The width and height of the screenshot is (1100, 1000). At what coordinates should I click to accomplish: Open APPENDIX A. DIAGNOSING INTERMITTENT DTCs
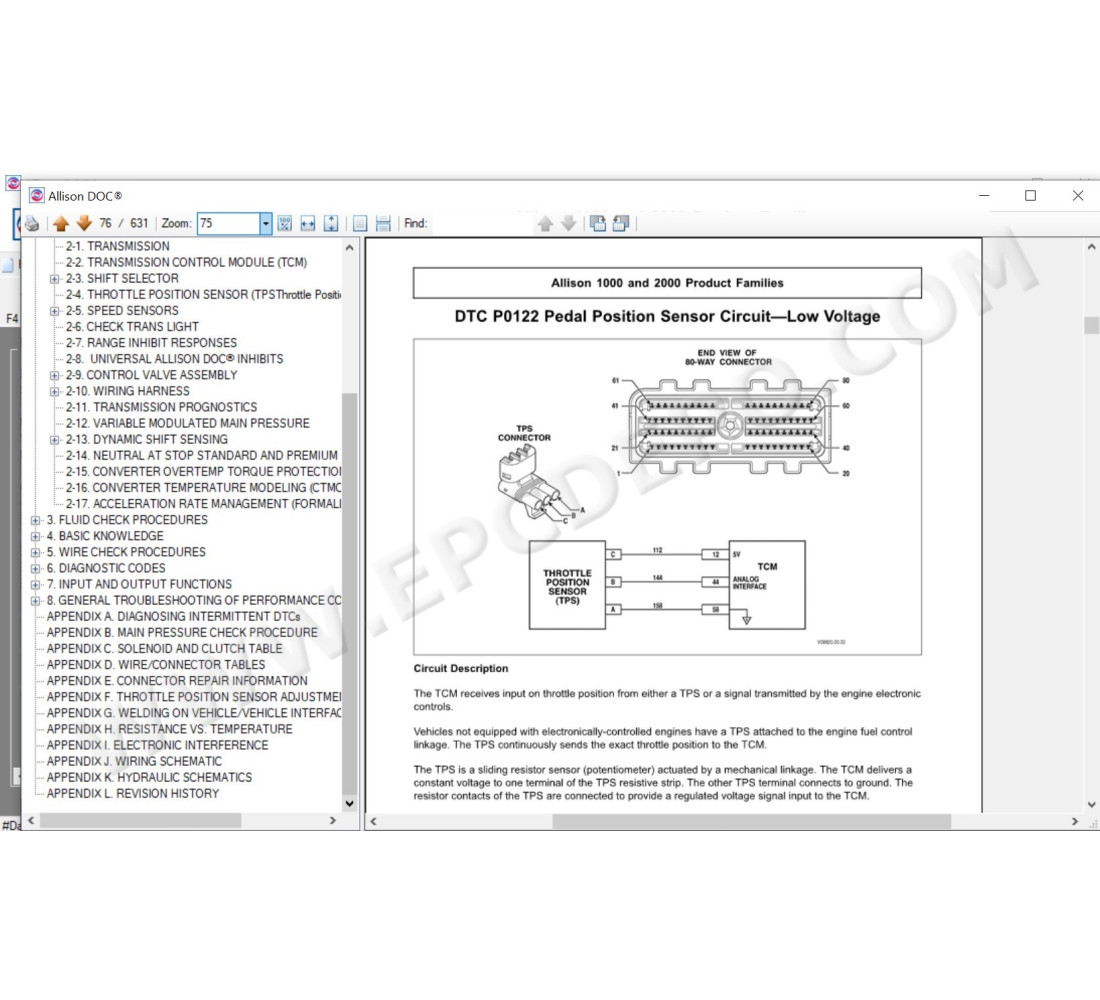tap(173, 617)
